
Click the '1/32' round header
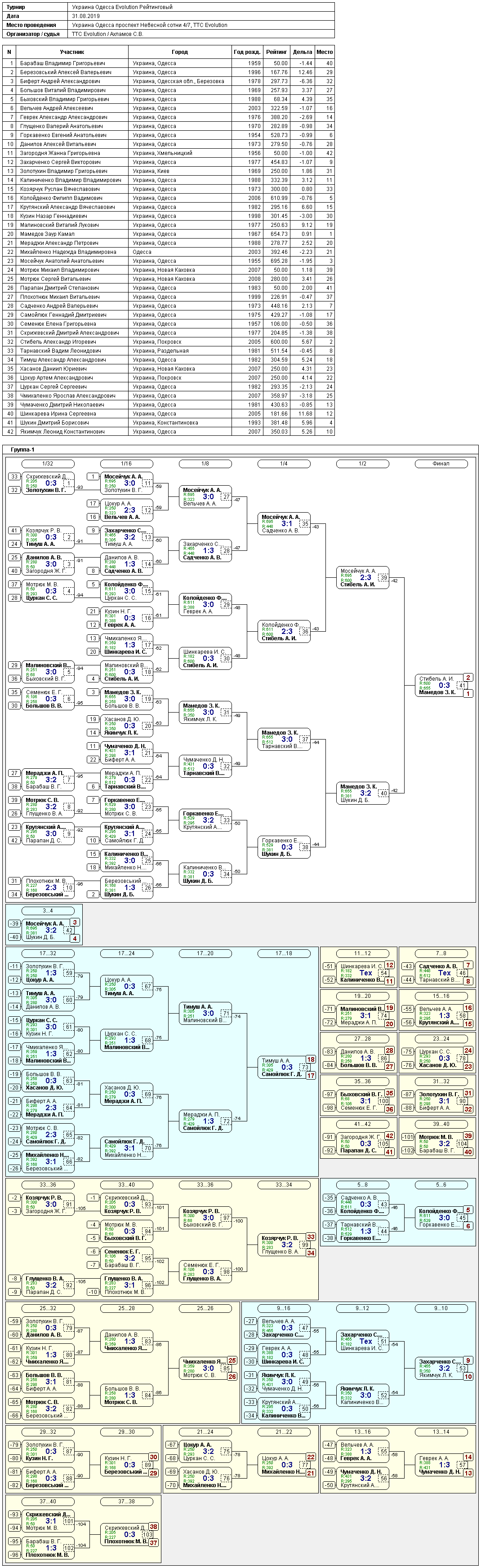click(x=48, y=464)
